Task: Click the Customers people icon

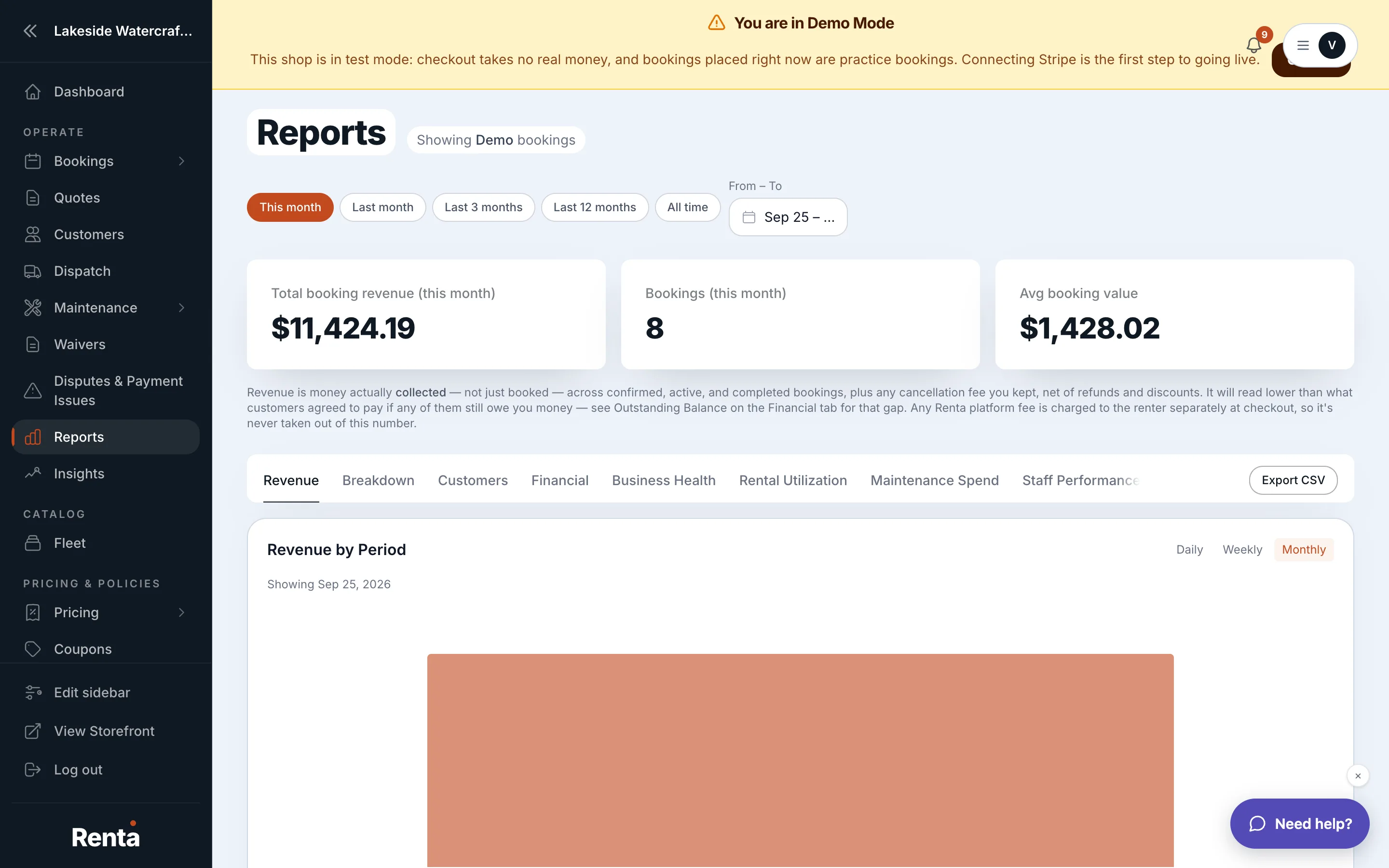Action: (x=33, y=234)
